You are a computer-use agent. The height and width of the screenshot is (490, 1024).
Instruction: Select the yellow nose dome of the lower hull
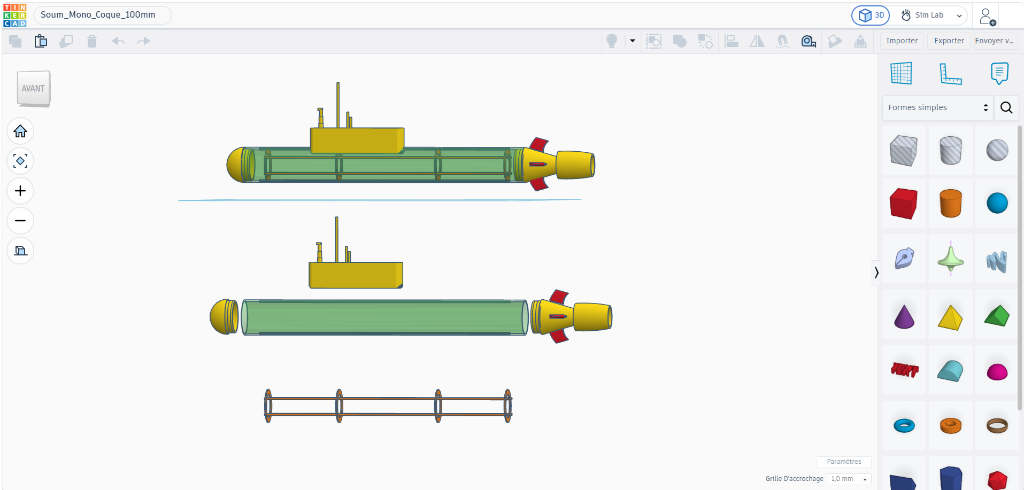point(225,318)
